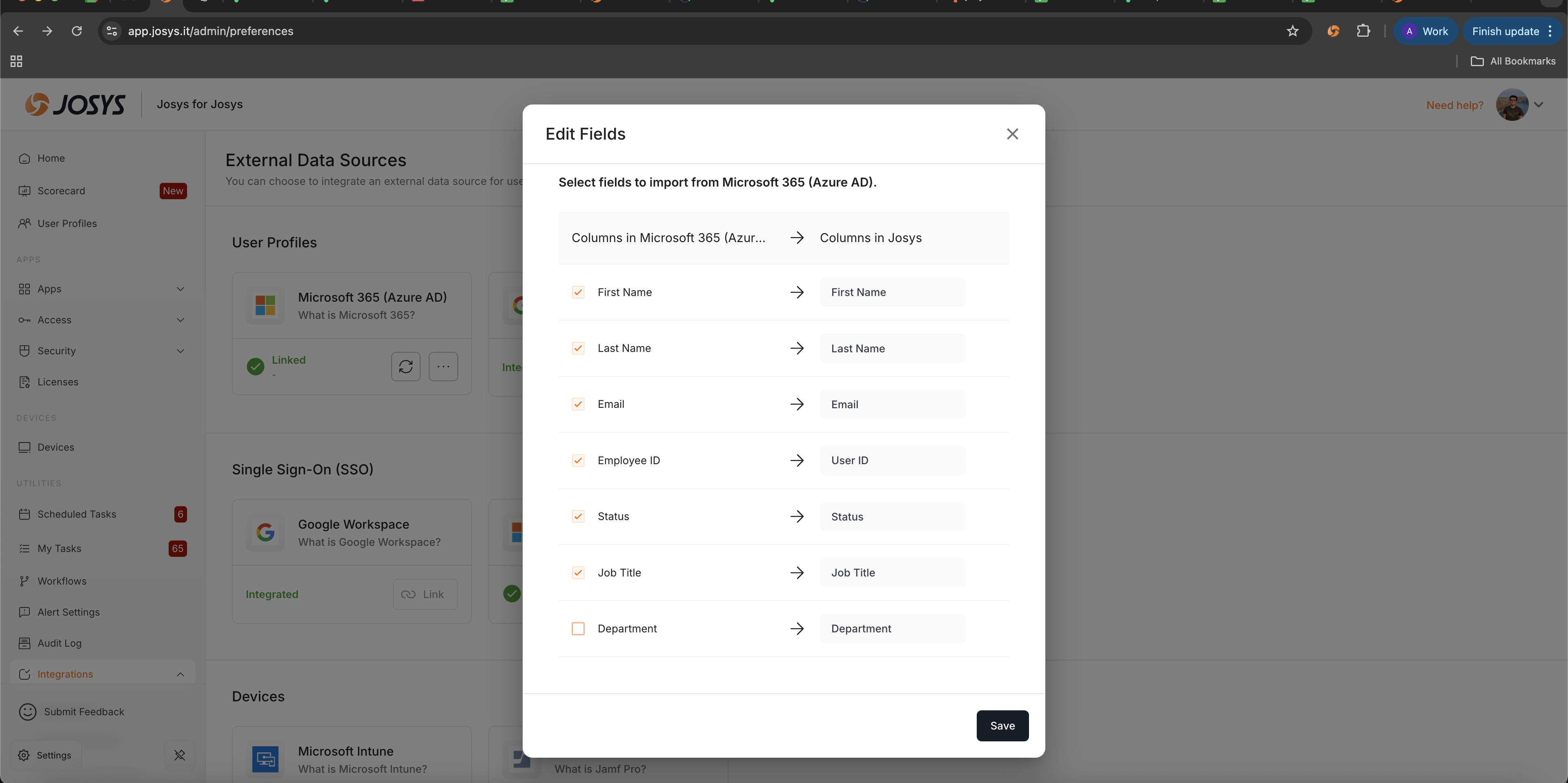Viewport: 1568px width, 783px height.
Task: Click the sync refresh icon for Microsoft 365
Action: [x=405, y=366]
